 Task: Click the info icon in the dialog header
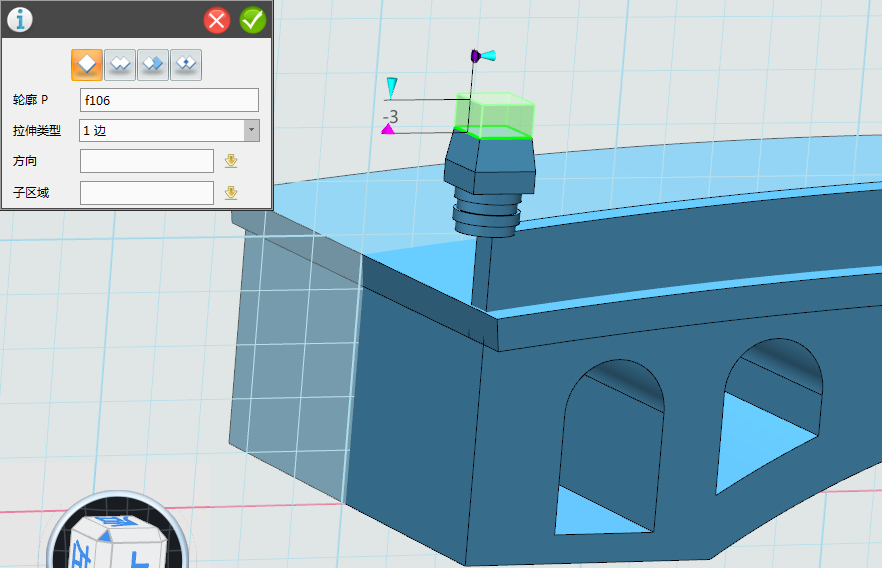click(20, 19)
